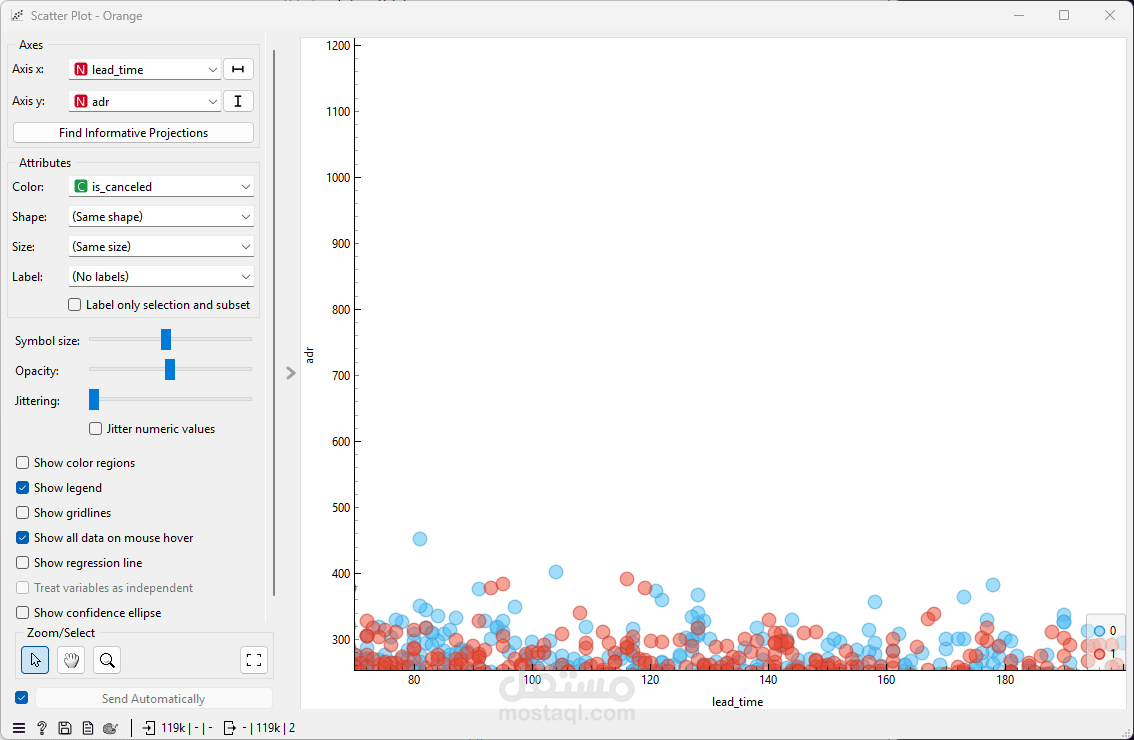Image resolution: width=1134 pixels, height=740 pixels.
Task: Open the report document icon
Action: point(88,728)
